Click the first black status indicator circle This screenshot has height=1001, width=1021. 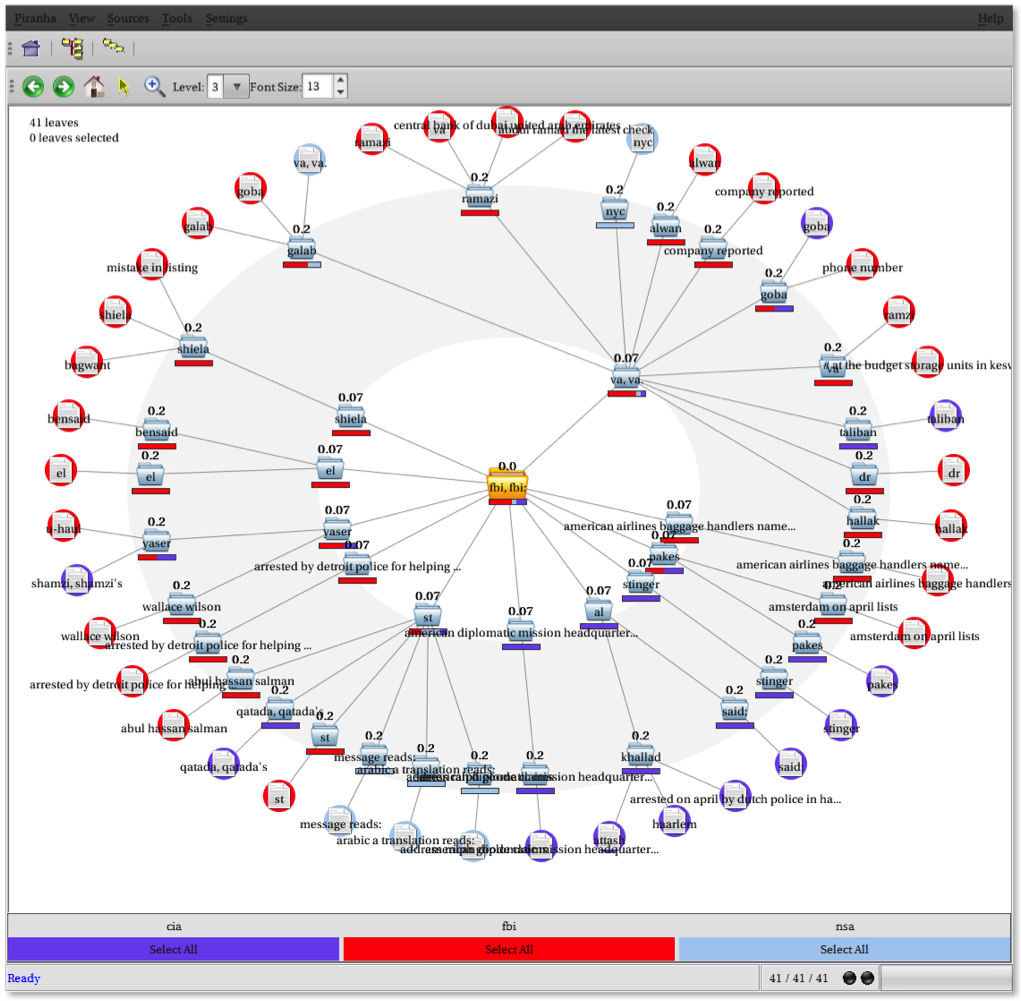click(x=849, y=978)
